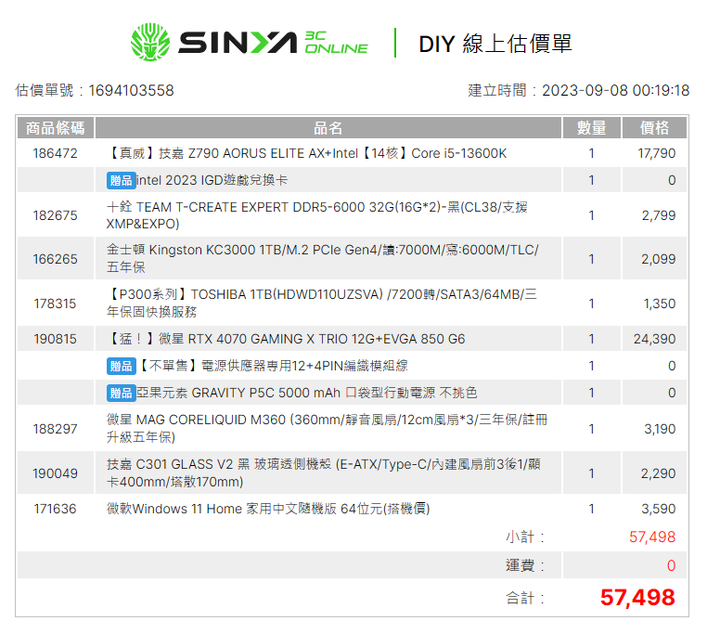Select barcode 190049
720x621 pixels.
click(x=55, y=474)
